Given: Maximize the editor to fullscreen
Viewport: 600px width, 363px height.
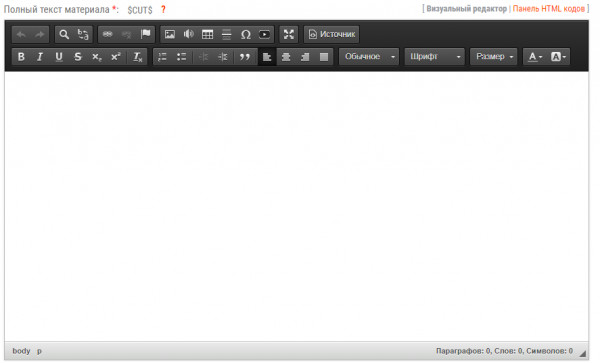Looking at the screenshot, I should click(289, 34).
